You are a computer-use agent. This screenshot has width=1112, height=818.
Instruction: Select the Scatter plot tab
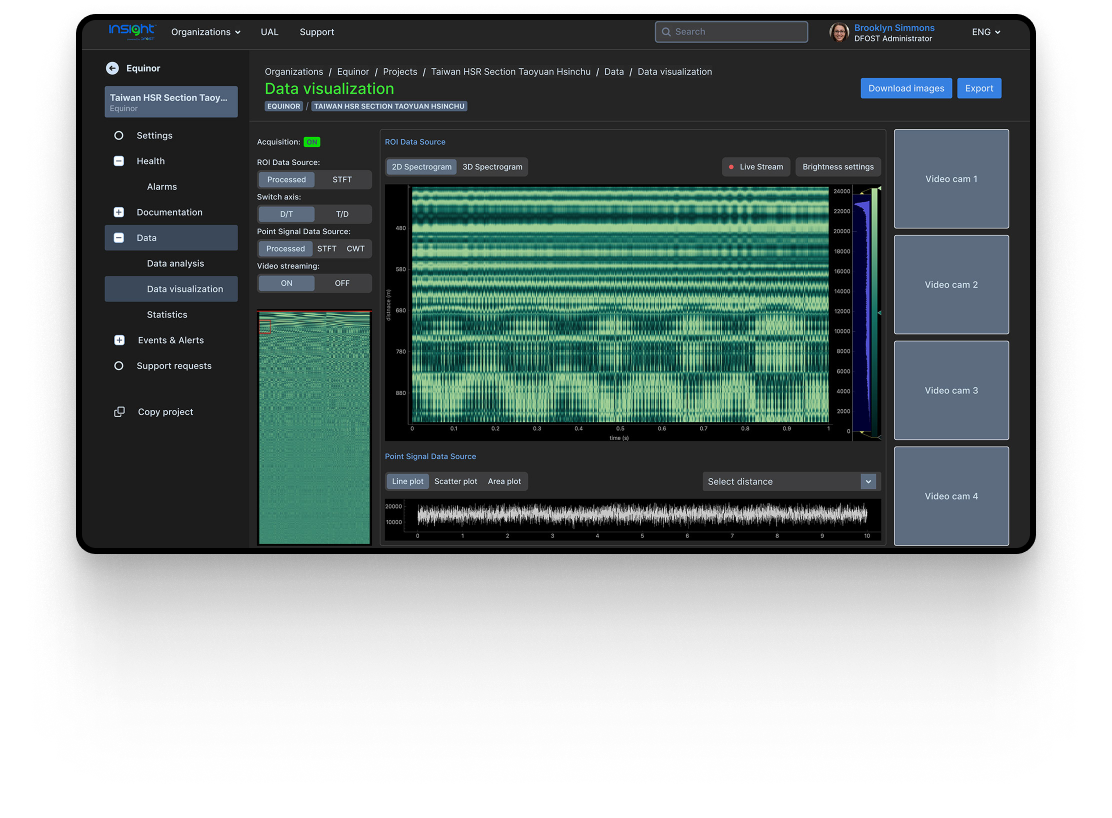tap(455, 482)
